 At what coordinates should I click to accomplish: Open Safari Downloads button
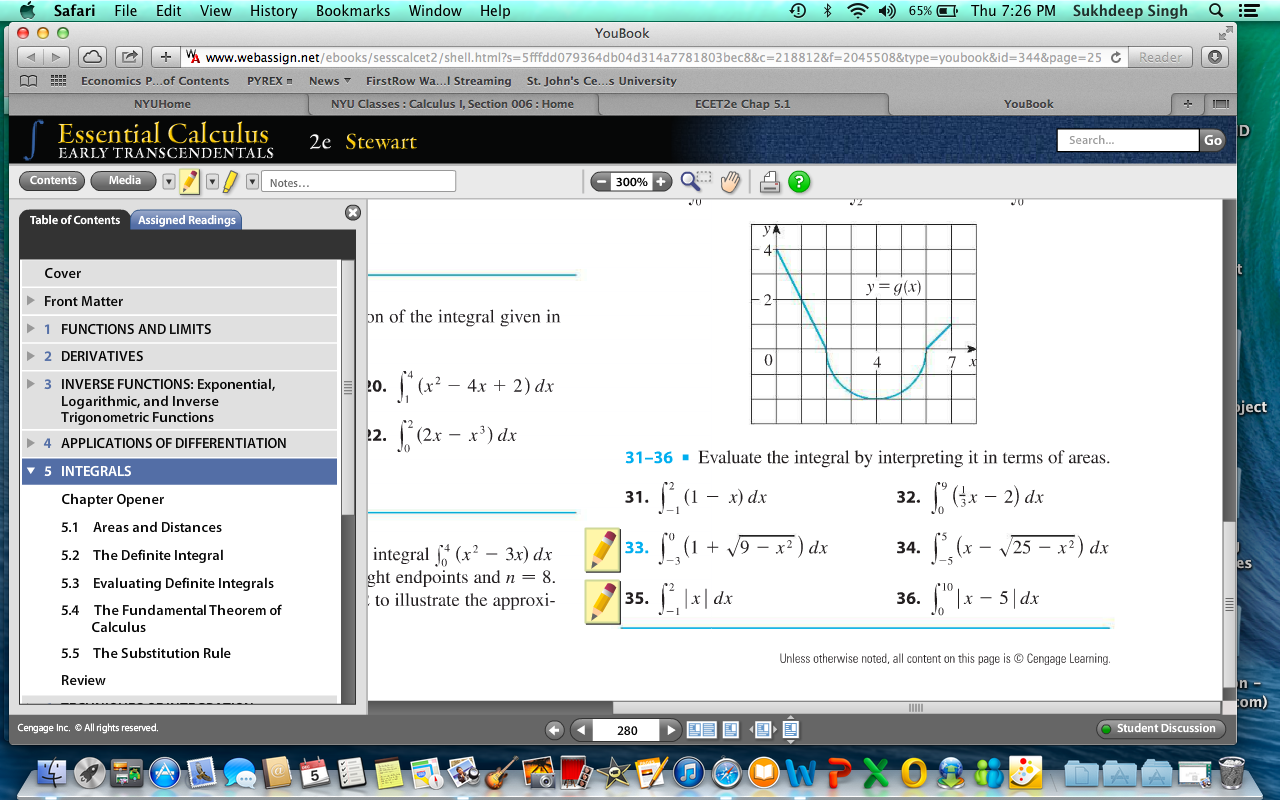(1215, 57)
